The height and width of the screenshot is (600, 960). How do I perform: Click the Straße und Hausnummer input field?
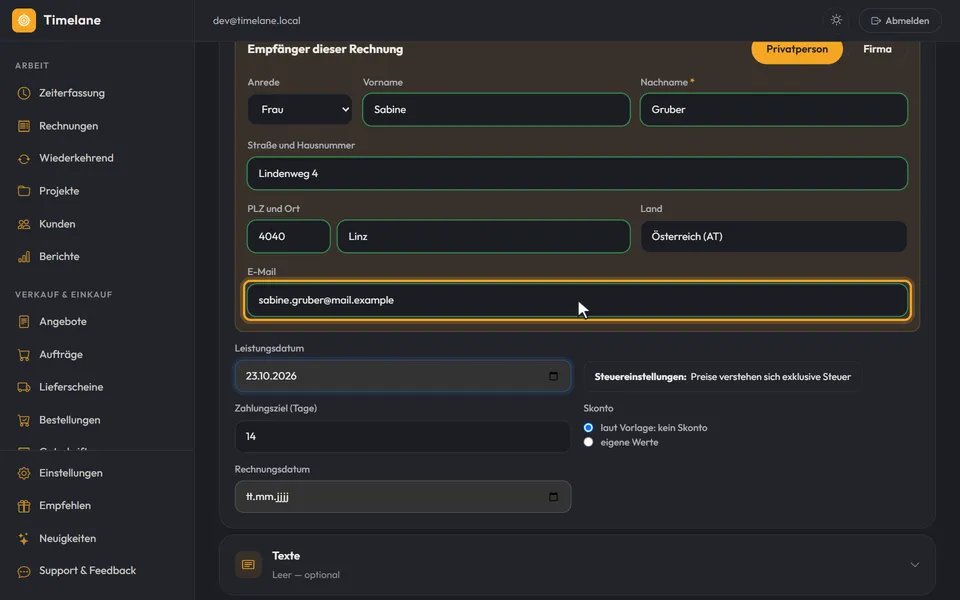(577, 173)
